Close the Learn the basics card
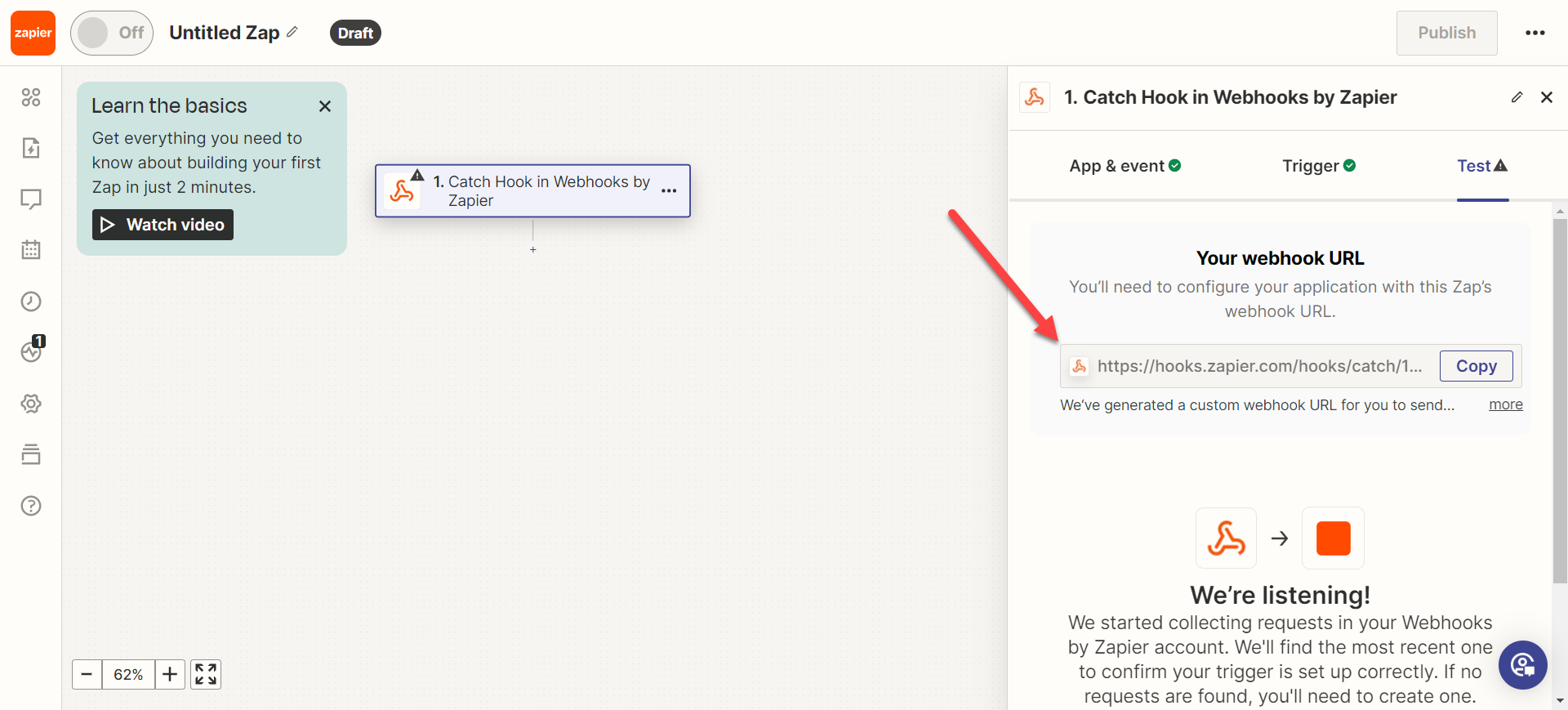Screen dimensions: 1568x710 [325, 106]
